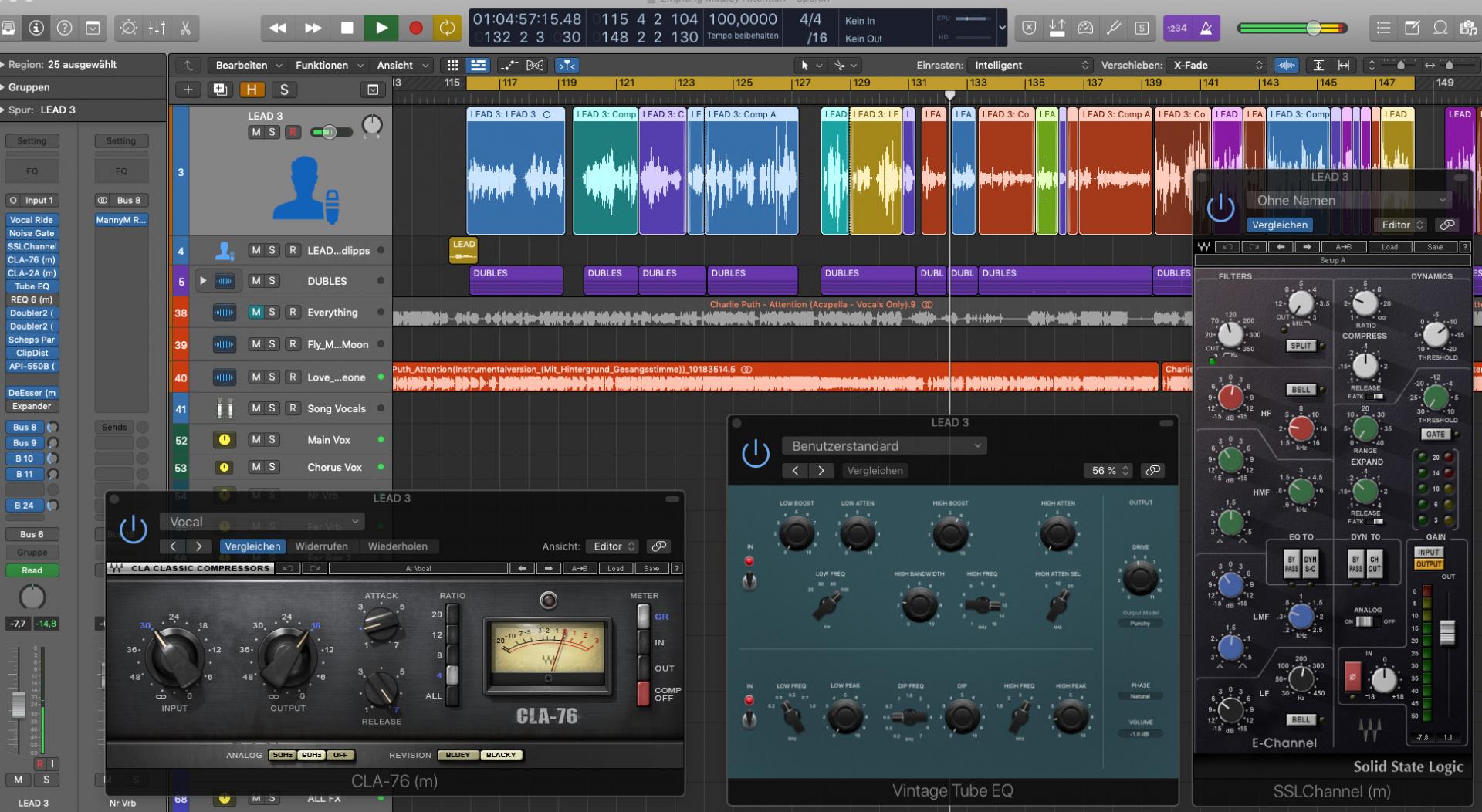The height and width of the screenshot is (812, 1482).
Task: Open the Funktionen menu
Action: coord(329,65)
